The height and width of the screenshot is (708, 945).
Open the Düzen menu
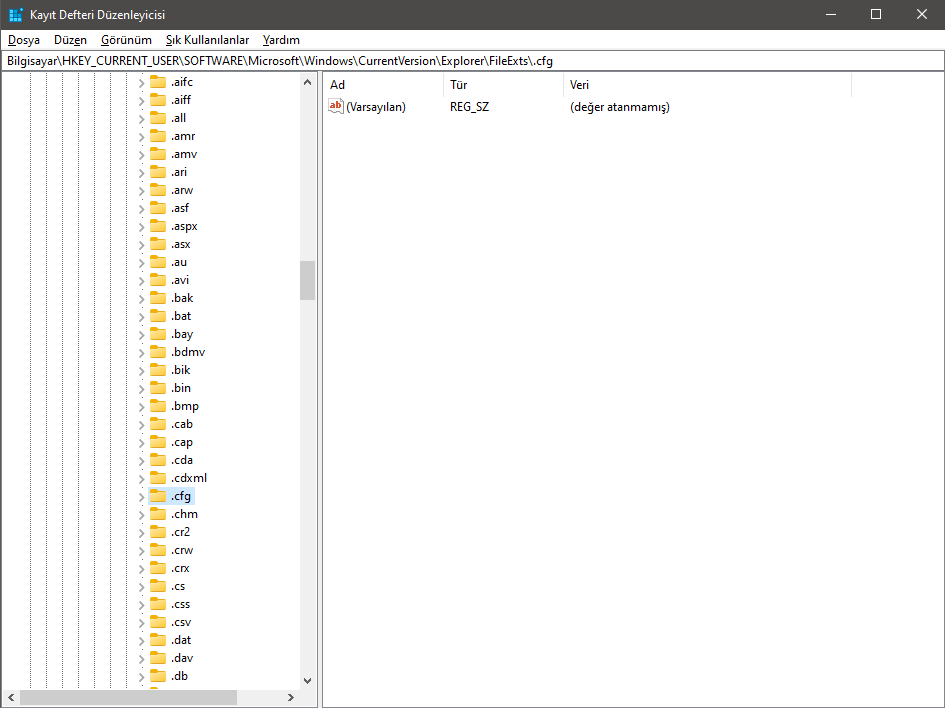tap(69, 40)
